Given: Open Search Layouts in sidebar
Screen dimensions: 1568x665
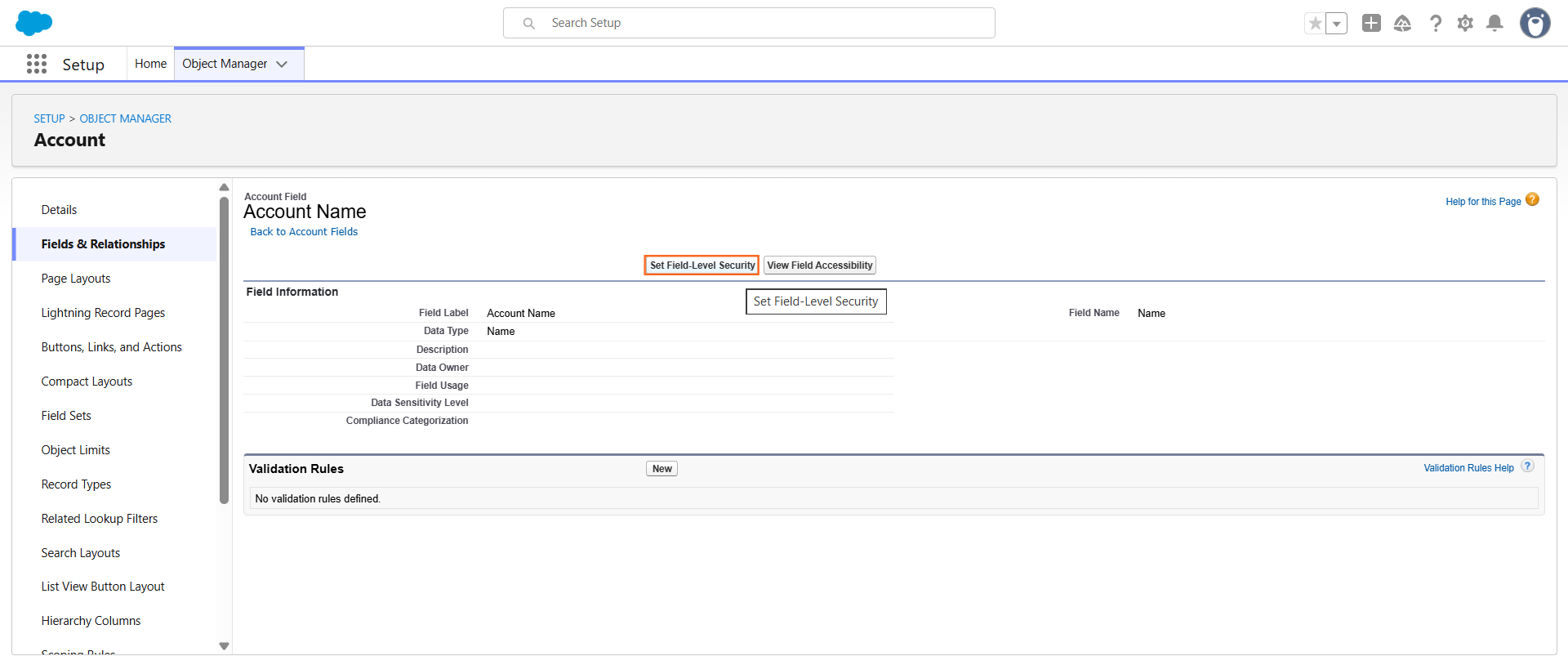Looking at the screenshot, I should (115, 553).
